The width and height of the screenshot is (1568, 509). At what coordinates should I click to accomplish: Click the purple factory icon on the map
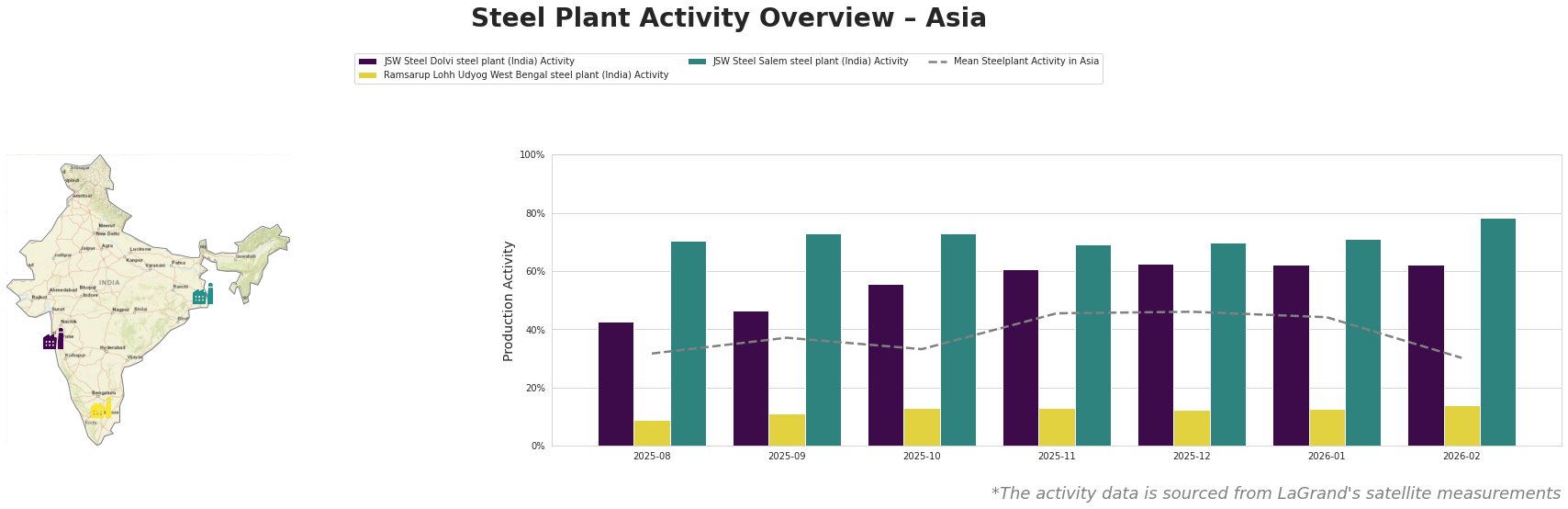pos(53,340)
